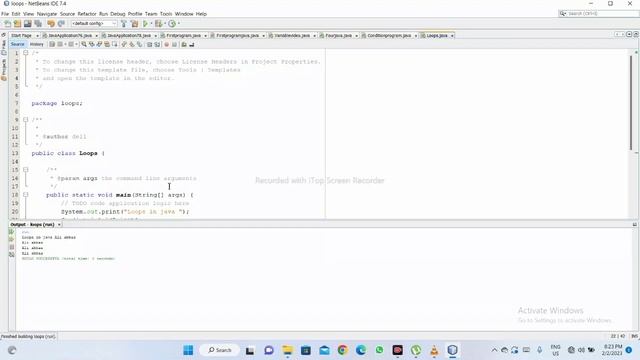Screen dimensions: 640x360
Task: Open the Tools menu
Action: point(166,14)
